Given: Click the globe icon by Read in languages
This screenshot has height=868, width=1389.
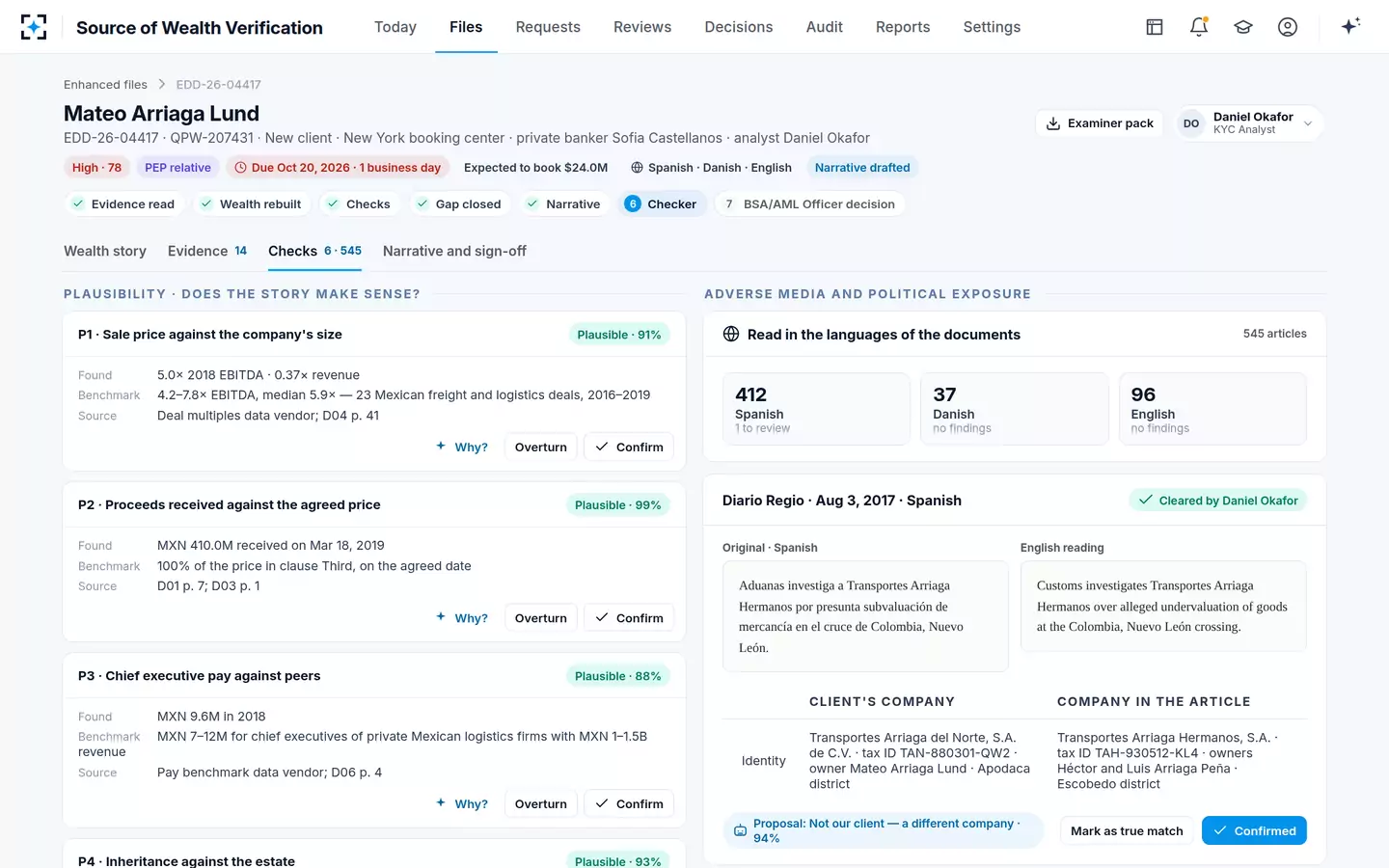Looking at the screenshot, I should (731, 334).
